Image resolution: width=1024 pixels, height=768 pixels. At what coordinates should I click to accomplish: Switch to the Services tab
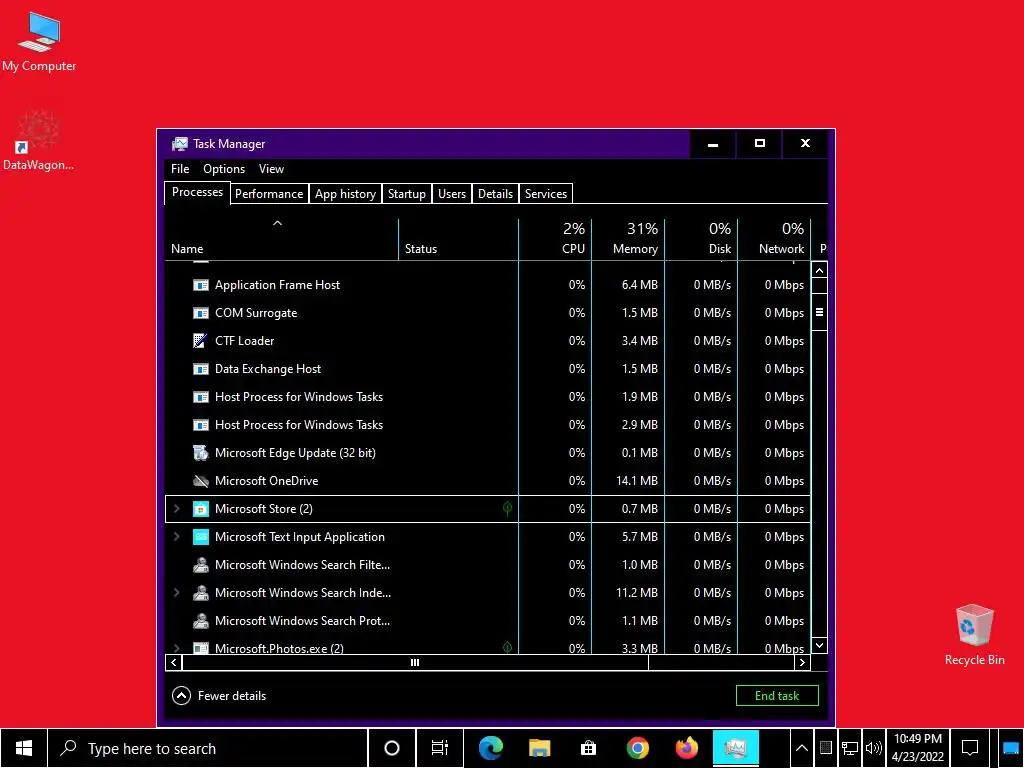546,194
